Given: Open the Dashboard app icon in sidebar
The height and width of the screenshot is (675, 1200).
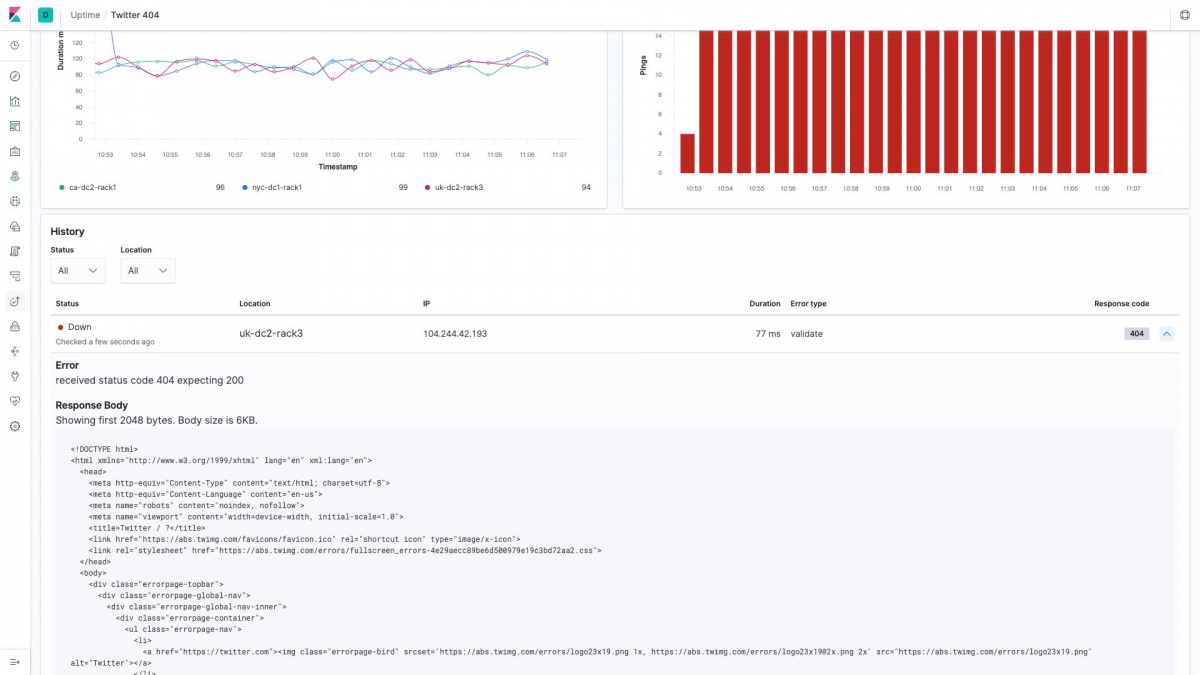Looking at the screenshot, I should (15, 126).
